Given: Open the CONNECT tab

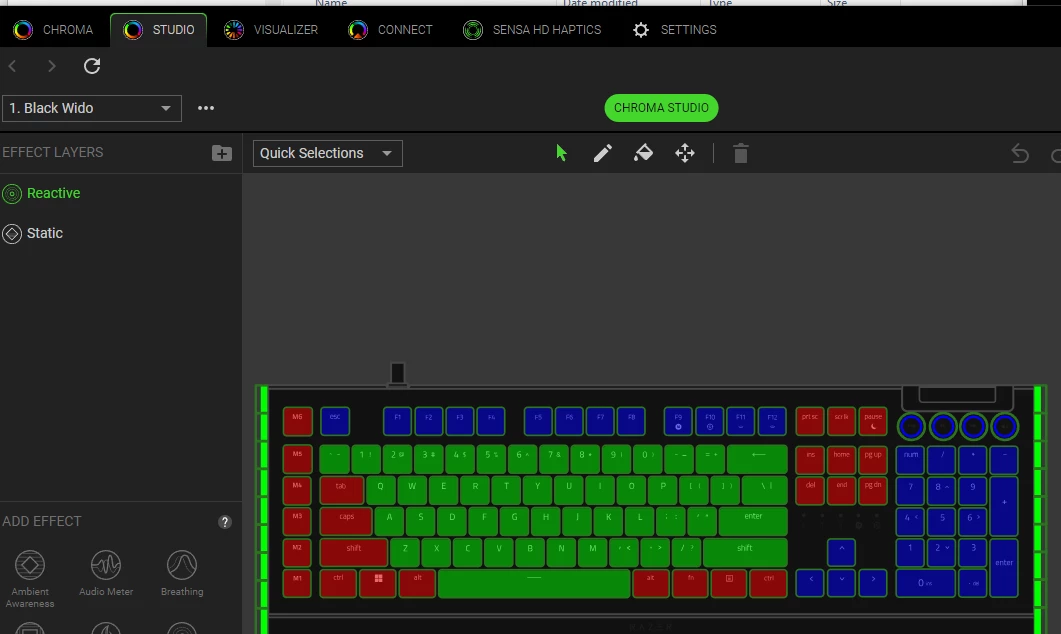Looking at the screenshot, I should 390,30.
